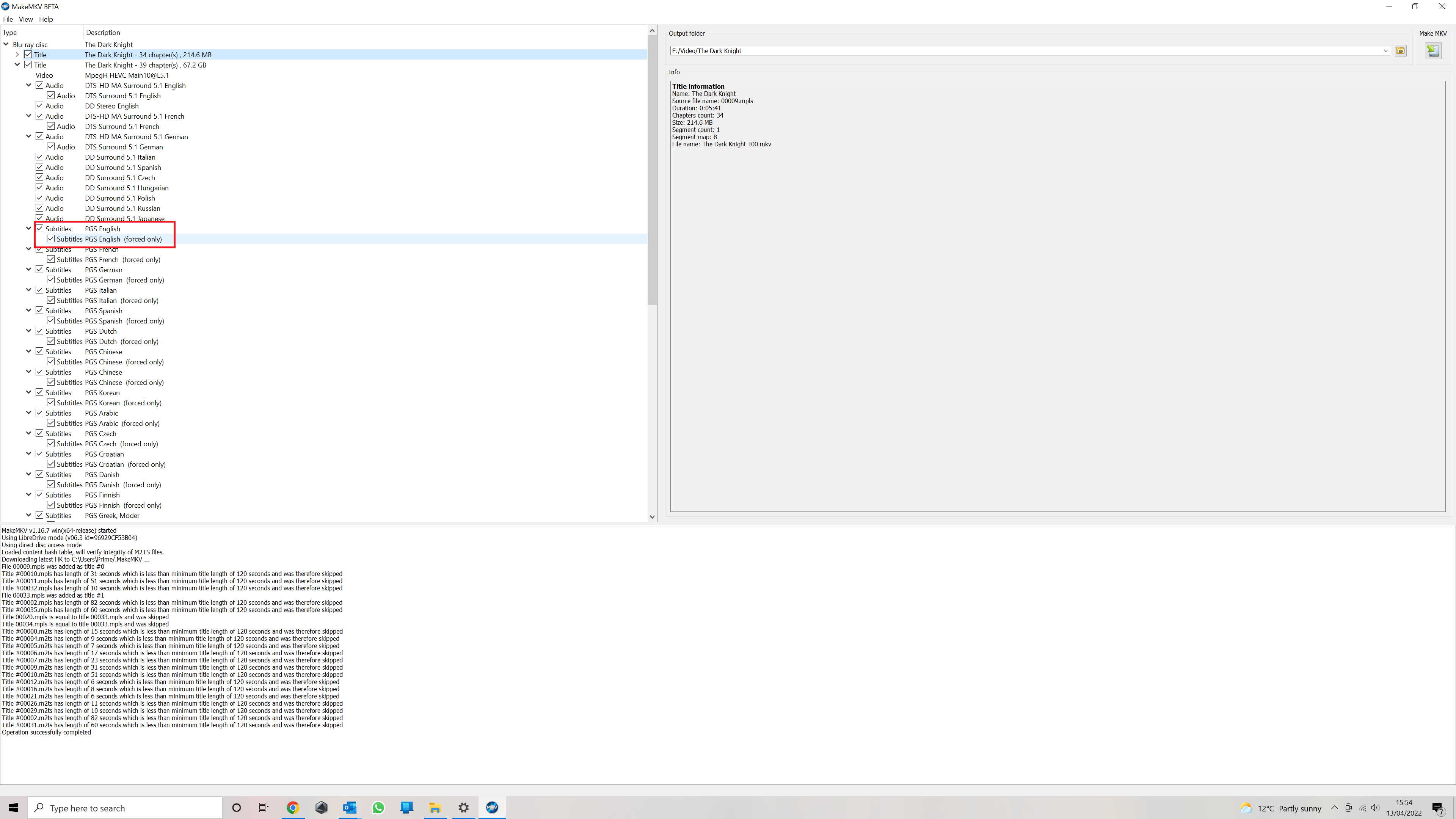Collapse the 39 chapter title node
The image size is (1456, 819).
(17, 65)
